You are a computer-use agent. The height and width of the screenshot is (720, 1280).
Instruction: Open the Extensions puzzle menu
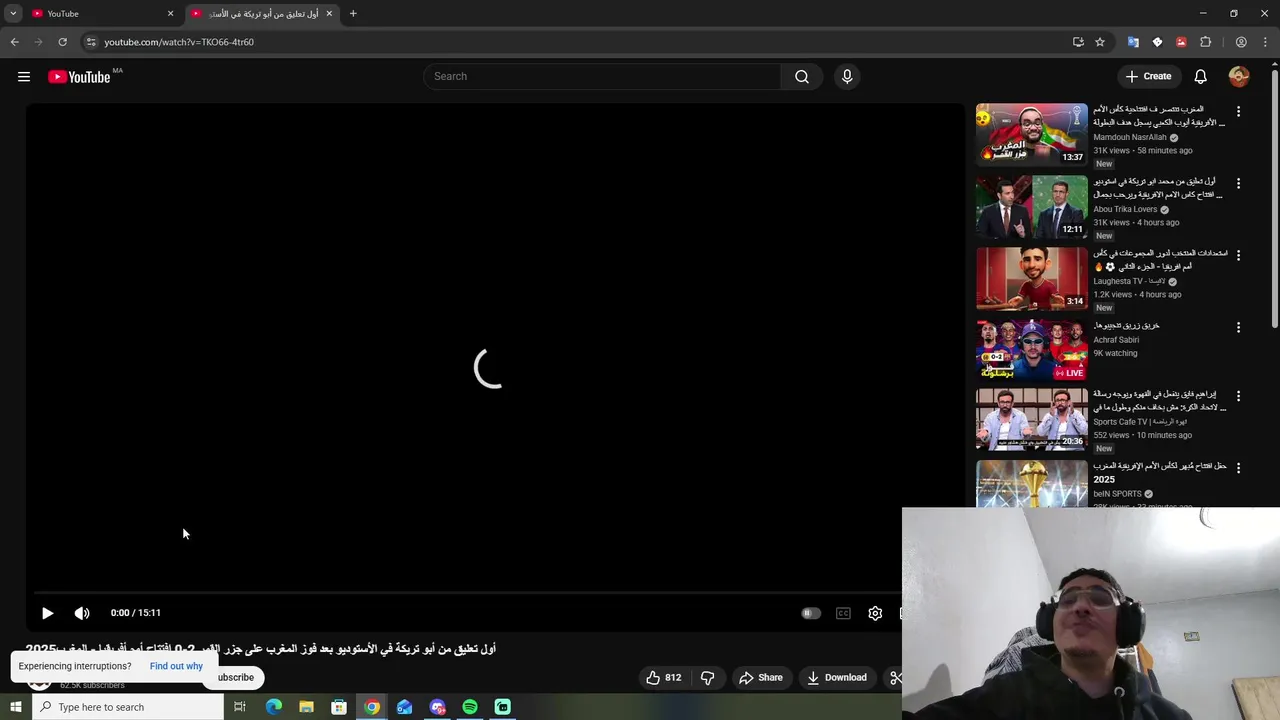tap(1205, 42)
